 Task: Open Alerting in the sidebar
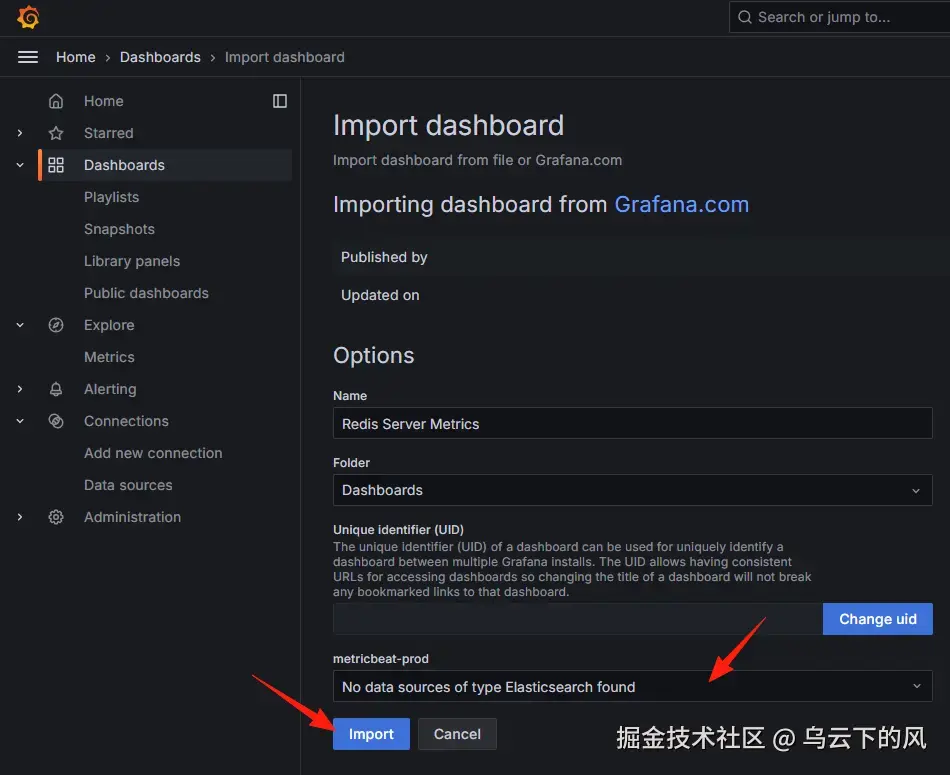tap(110, 389)
